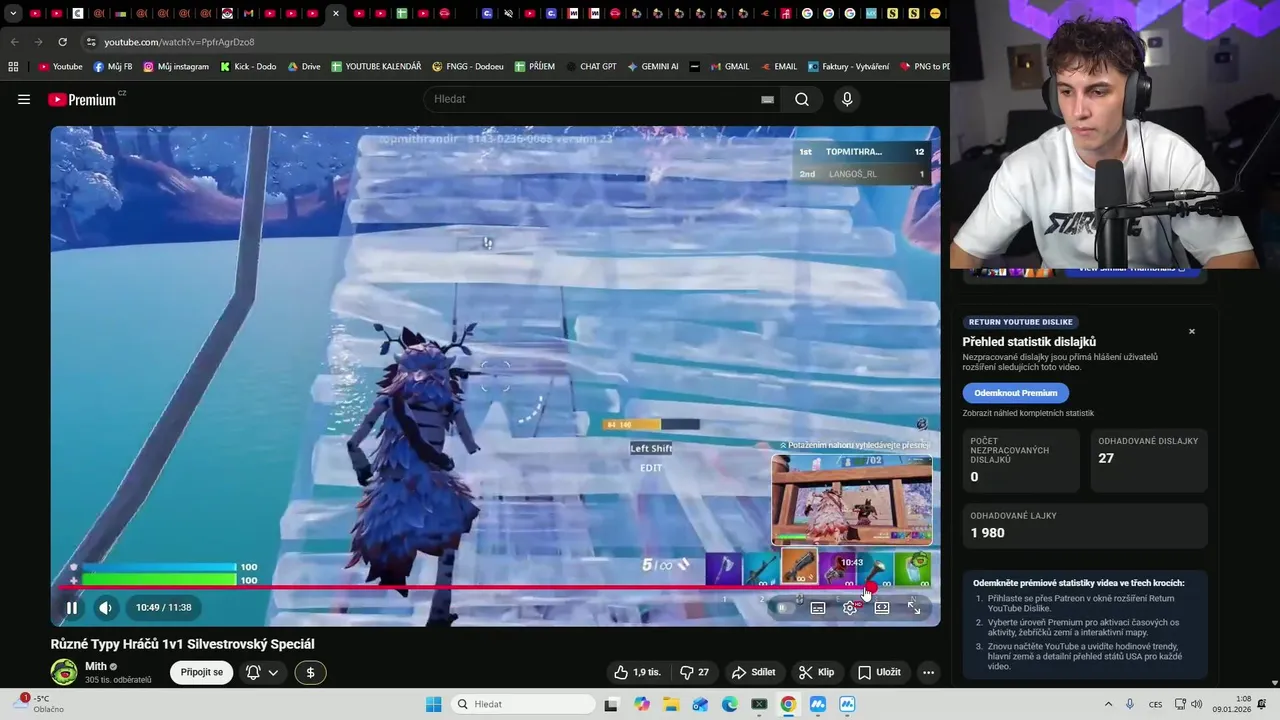Save the video with the Uložit button

[879, 672]
